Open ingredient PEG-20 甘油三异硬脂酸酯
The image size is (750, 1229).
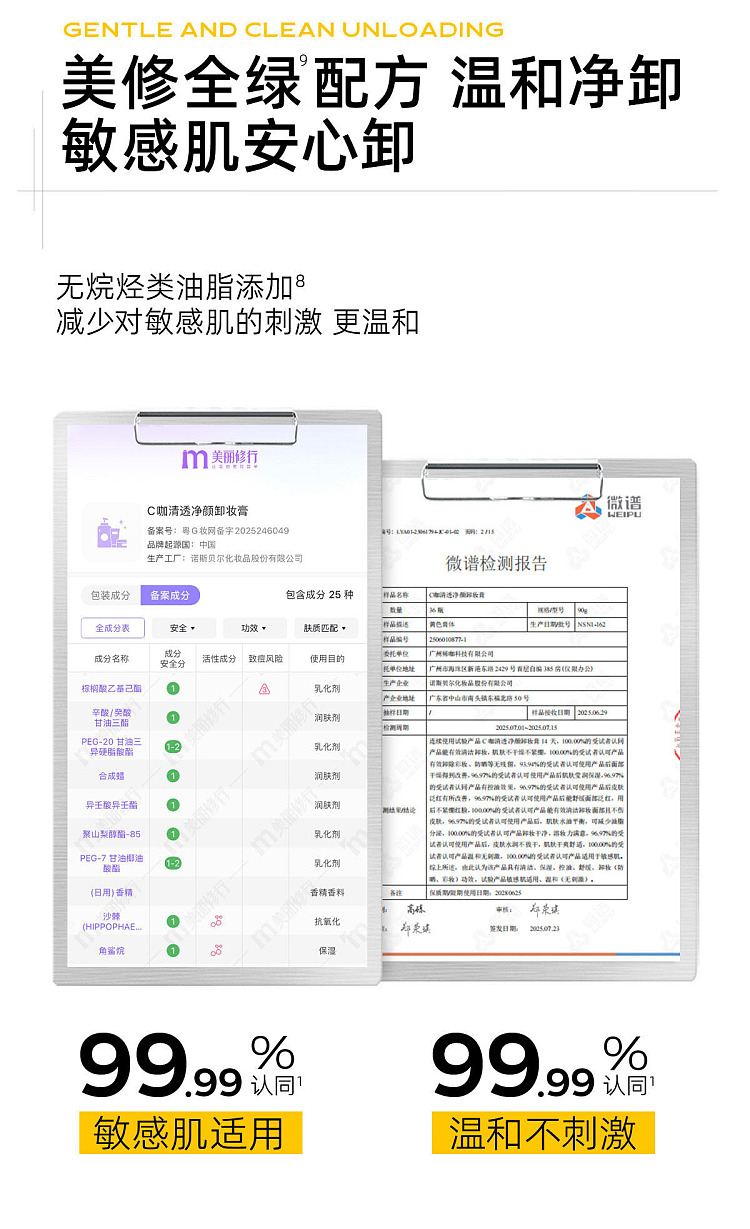point(112,747)
